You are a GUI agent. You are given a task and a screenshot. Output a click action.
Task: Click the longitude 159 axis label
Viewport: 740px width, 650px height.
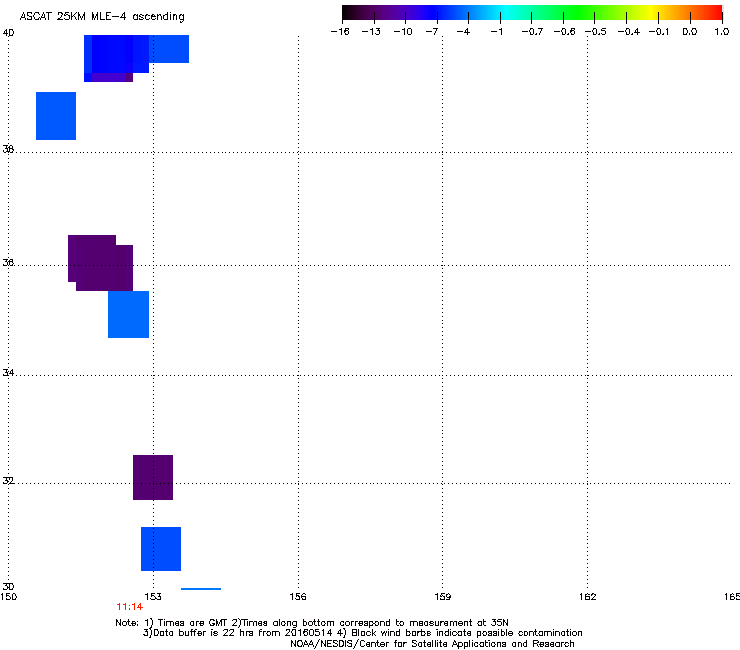[443, 597]
